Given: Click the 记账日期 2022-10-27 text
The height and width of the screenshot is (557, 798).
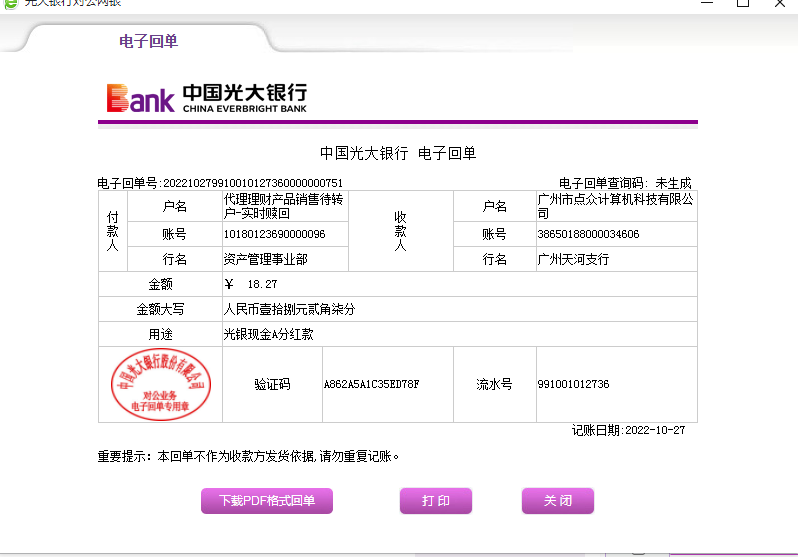Looking at the screenshot, I should (x=629, y=431).
